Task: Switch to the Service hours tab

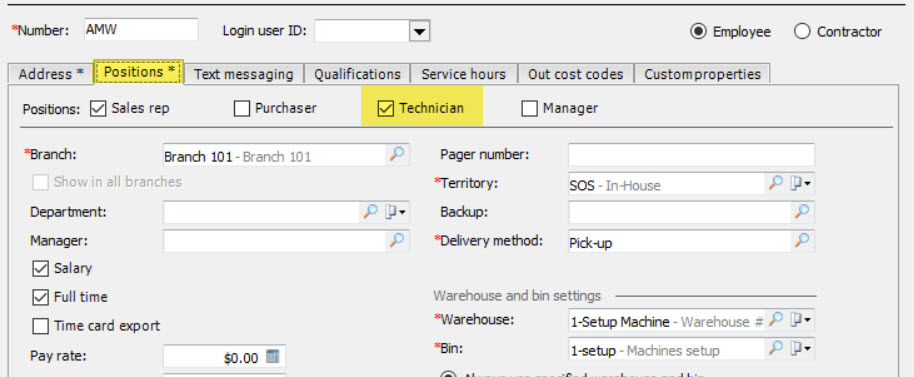Action: tap(464, 74)
